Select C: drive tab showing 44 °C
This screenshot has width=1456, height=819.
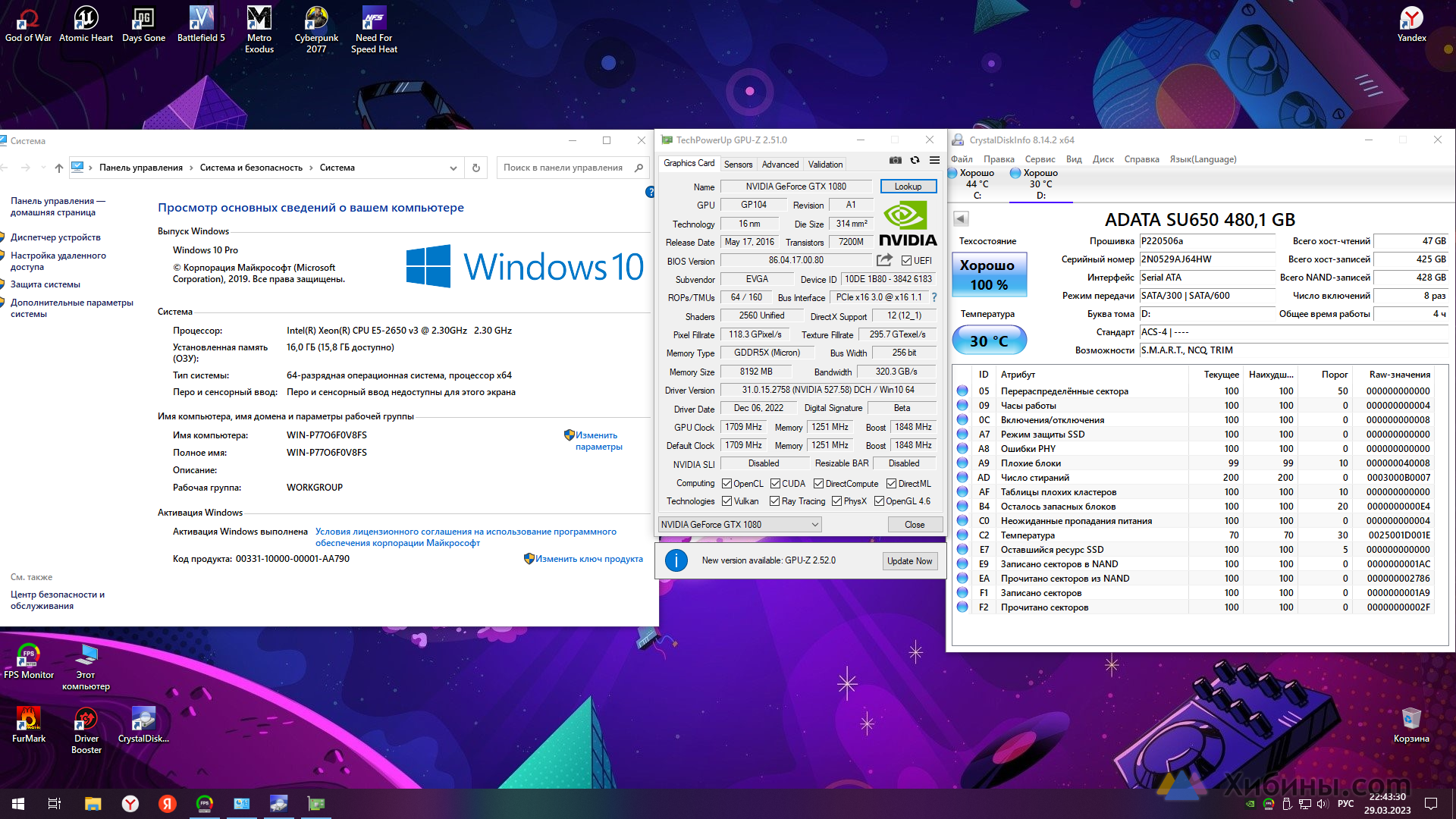(x=977, y=184)
